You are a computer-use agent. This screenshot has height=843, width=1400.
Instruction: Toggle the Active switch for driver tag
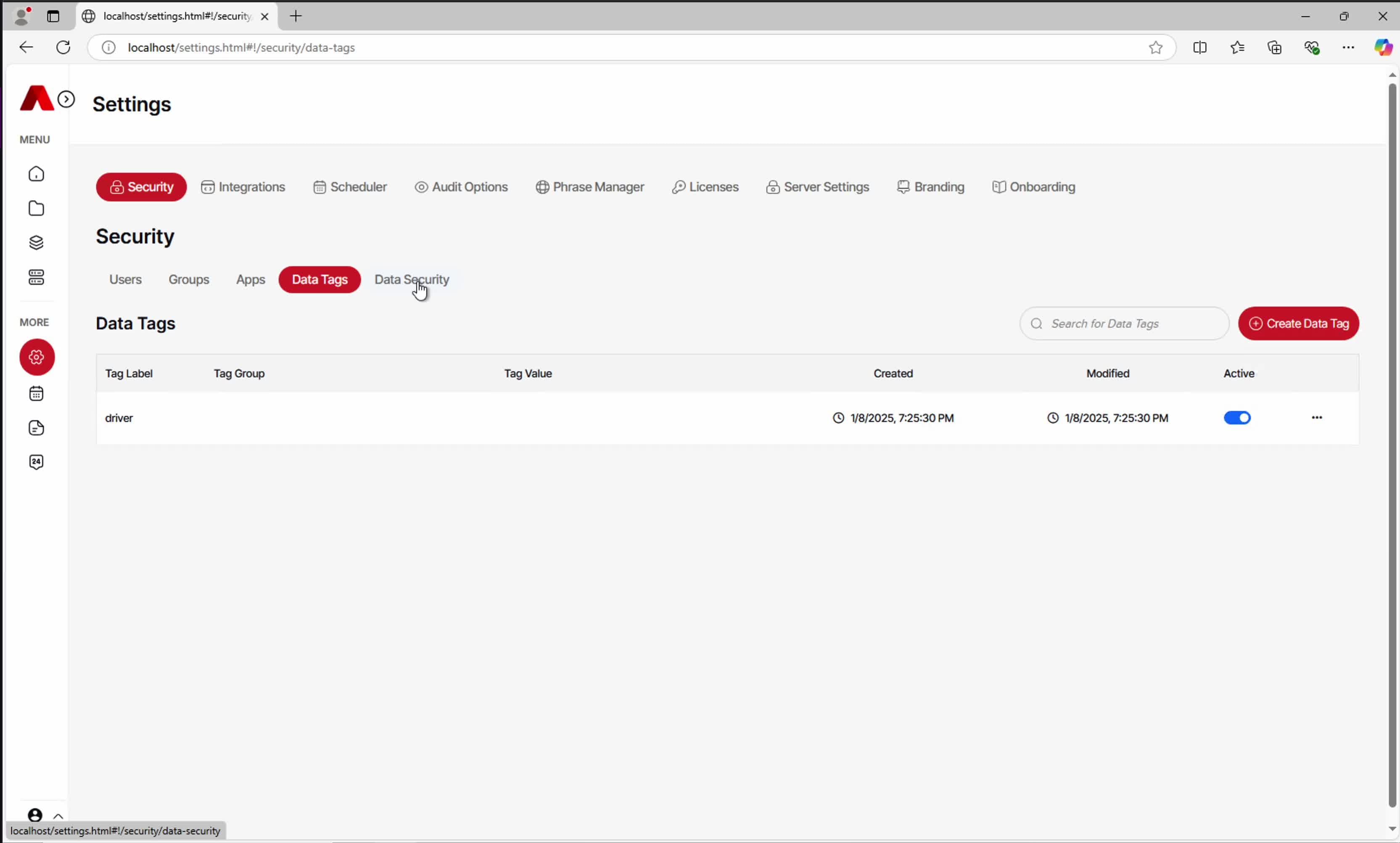[x=1237, y=418]
